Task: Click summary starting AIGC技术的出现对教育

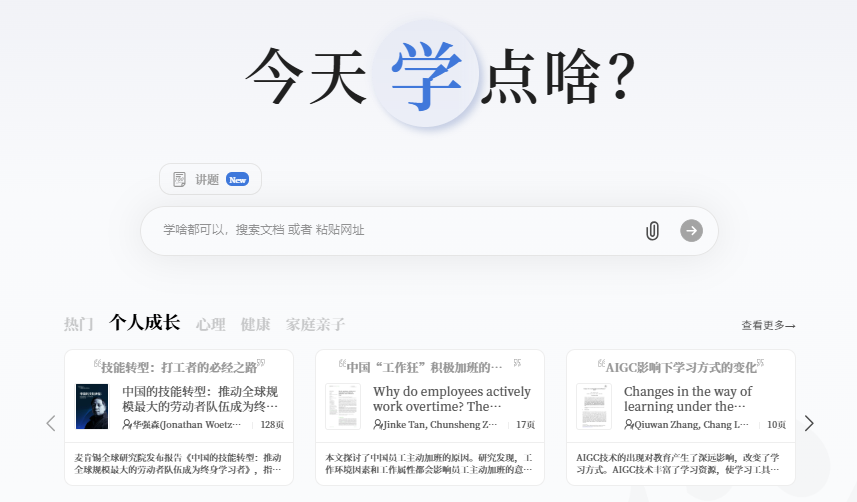Action: [678, 464]
